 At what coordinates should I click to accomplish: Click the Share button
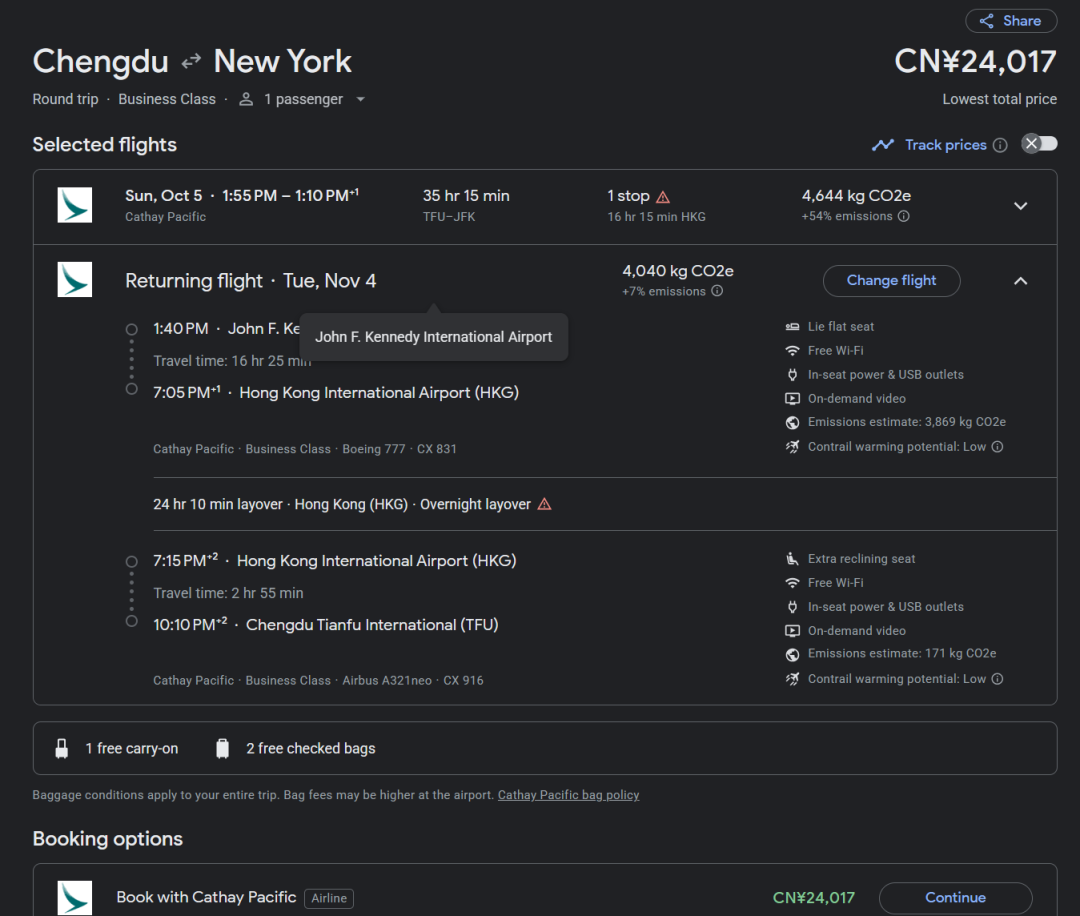click(1010, 21)
